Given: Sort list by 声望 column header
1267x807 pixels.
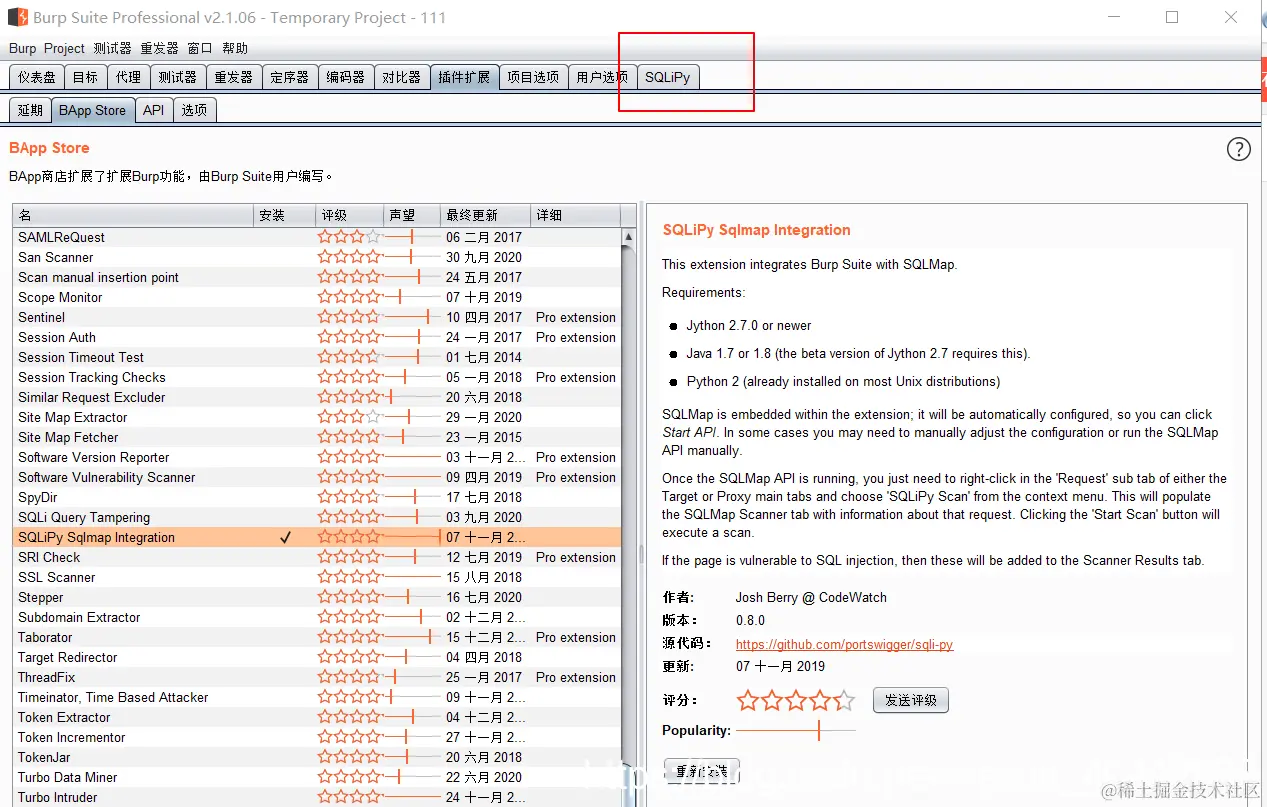Looking at the screenshot, I should [412, 215].
